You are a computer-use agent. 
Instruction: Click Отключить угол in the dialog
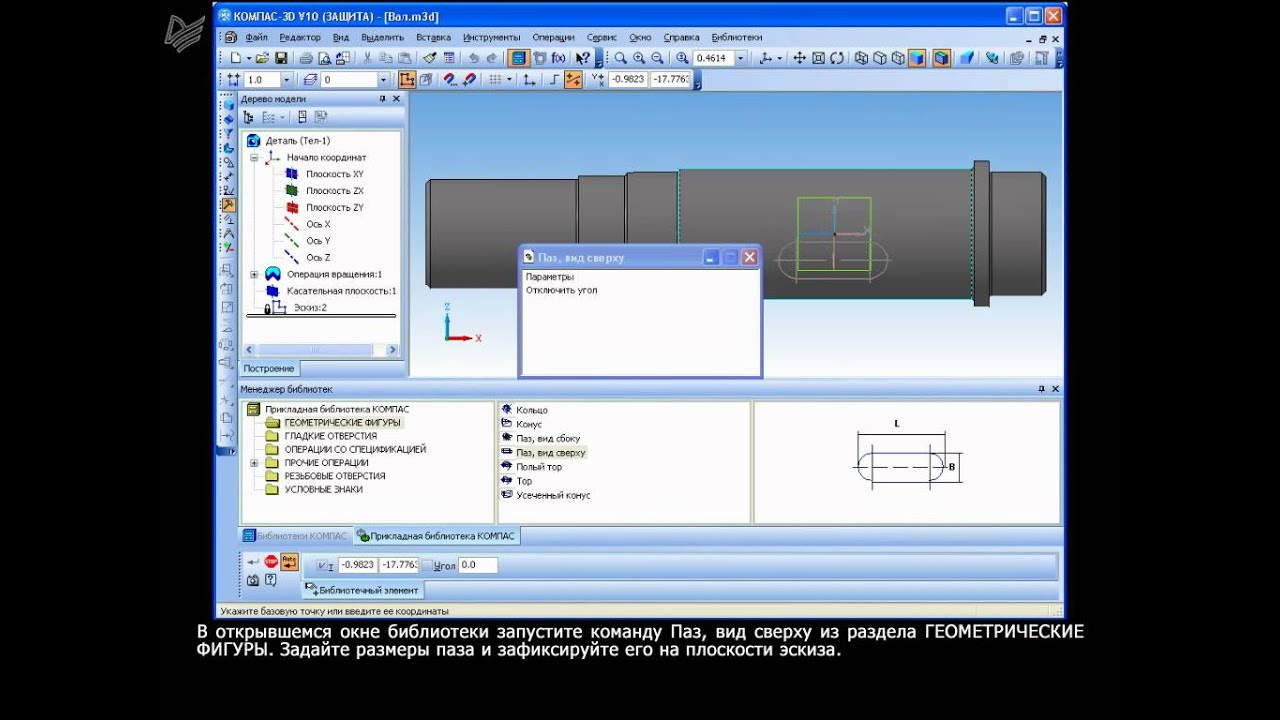[561, 290]
